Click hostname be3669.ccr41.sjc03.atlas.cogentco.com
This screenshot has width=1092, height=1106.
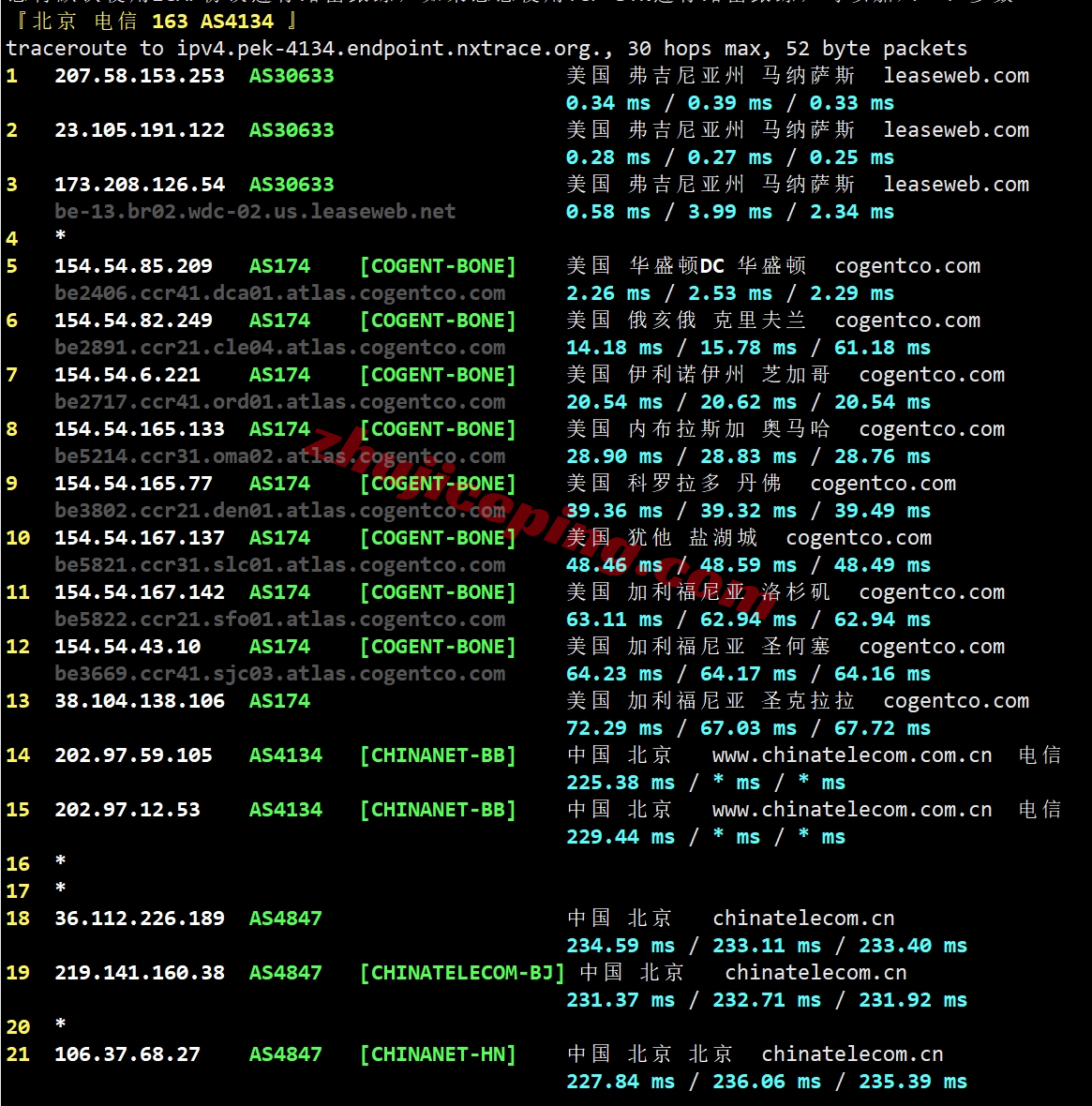pyautogui.click(x=280, y=674)
